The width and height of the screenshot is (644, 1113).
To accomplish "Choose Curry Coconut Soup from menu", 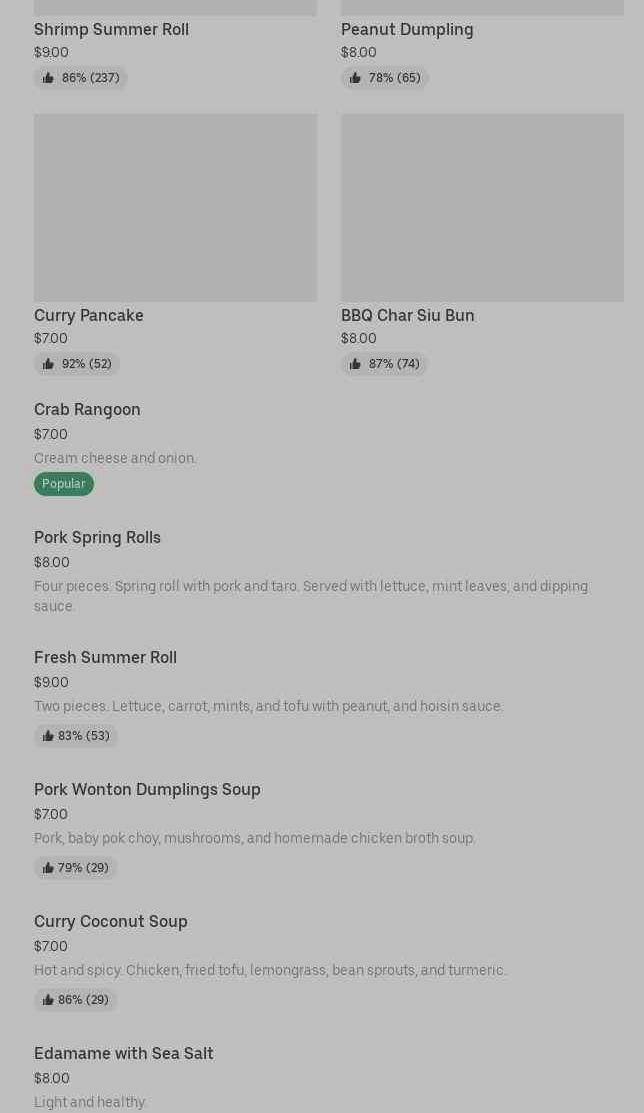I will click(x=110, y=922).
